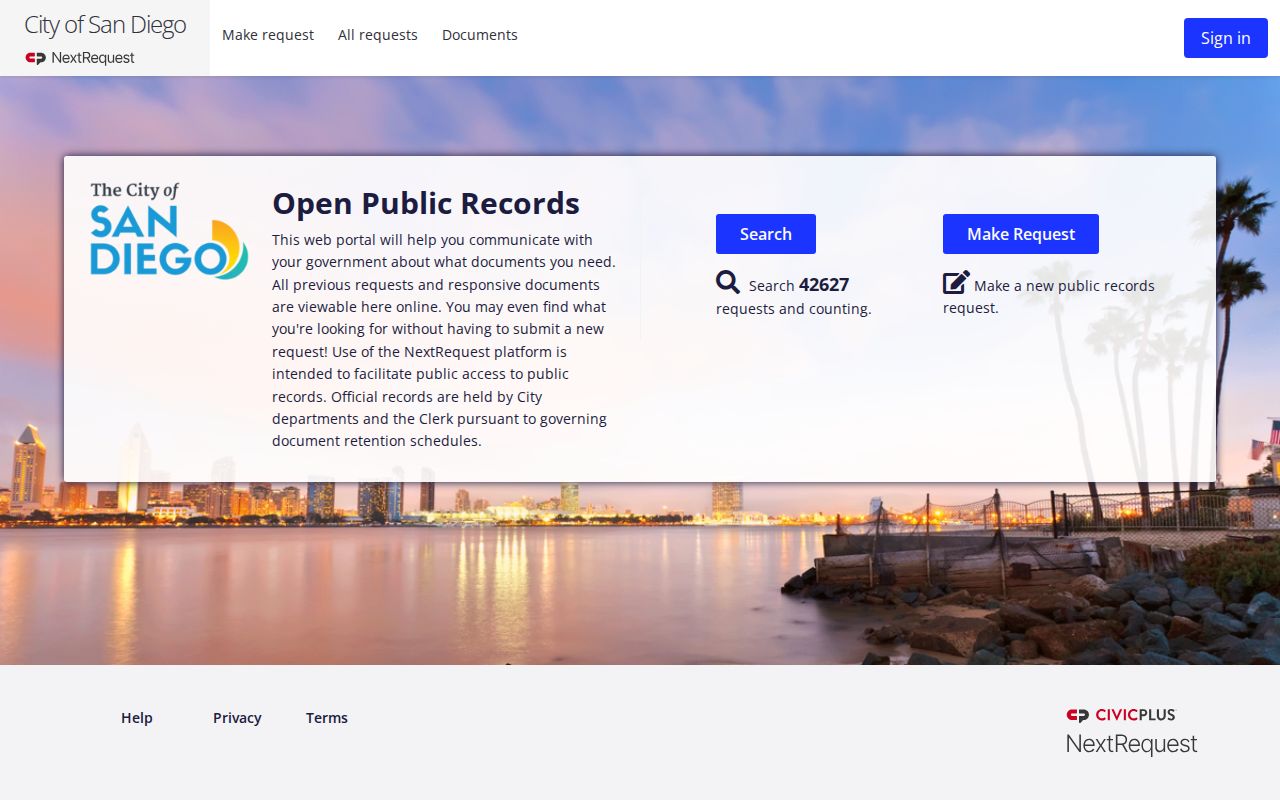Image resolution: width=1280 pixels, height=800 pixels.
Task: Open the Help footer link
Action: coord(137,718)
